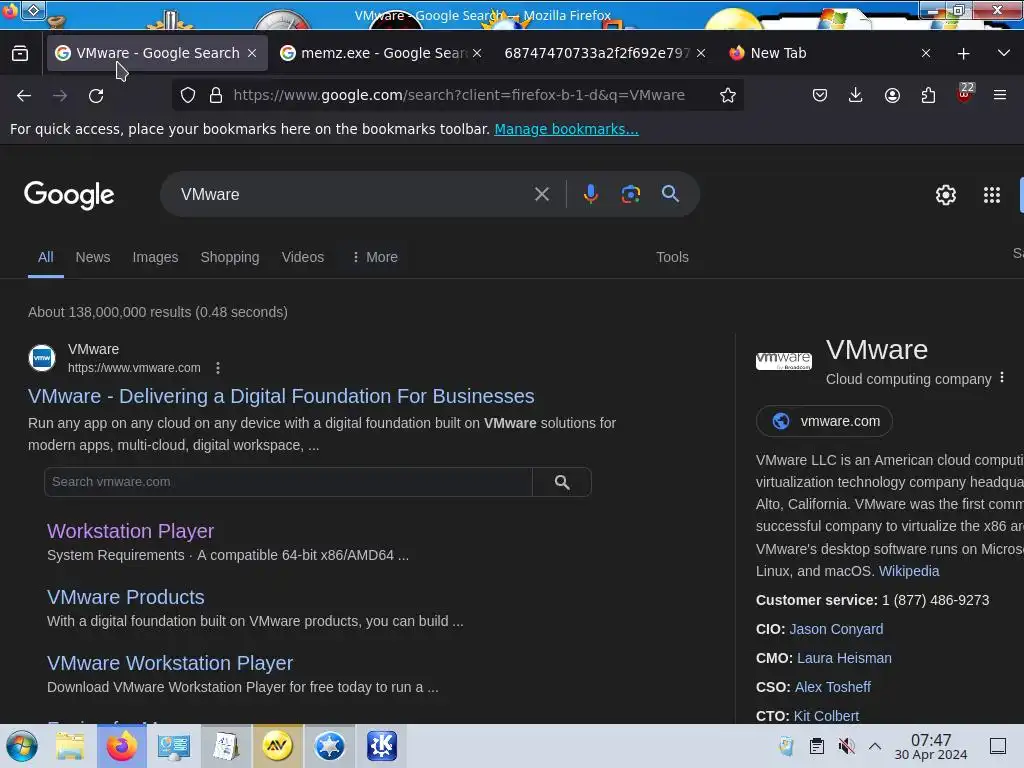The height and width of the screenshot is (768, 1024).
Task: Open a new tab with the plus button
Action: point(963,54)
